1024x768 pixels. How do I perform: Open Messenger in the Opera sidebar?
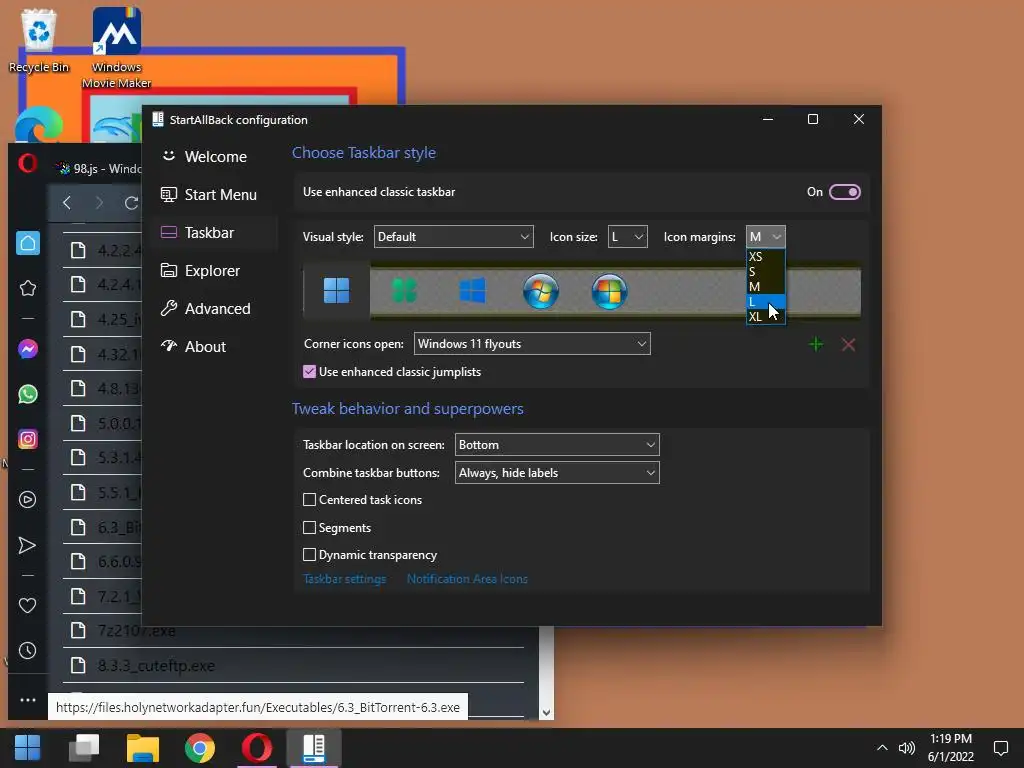[27, 349]
